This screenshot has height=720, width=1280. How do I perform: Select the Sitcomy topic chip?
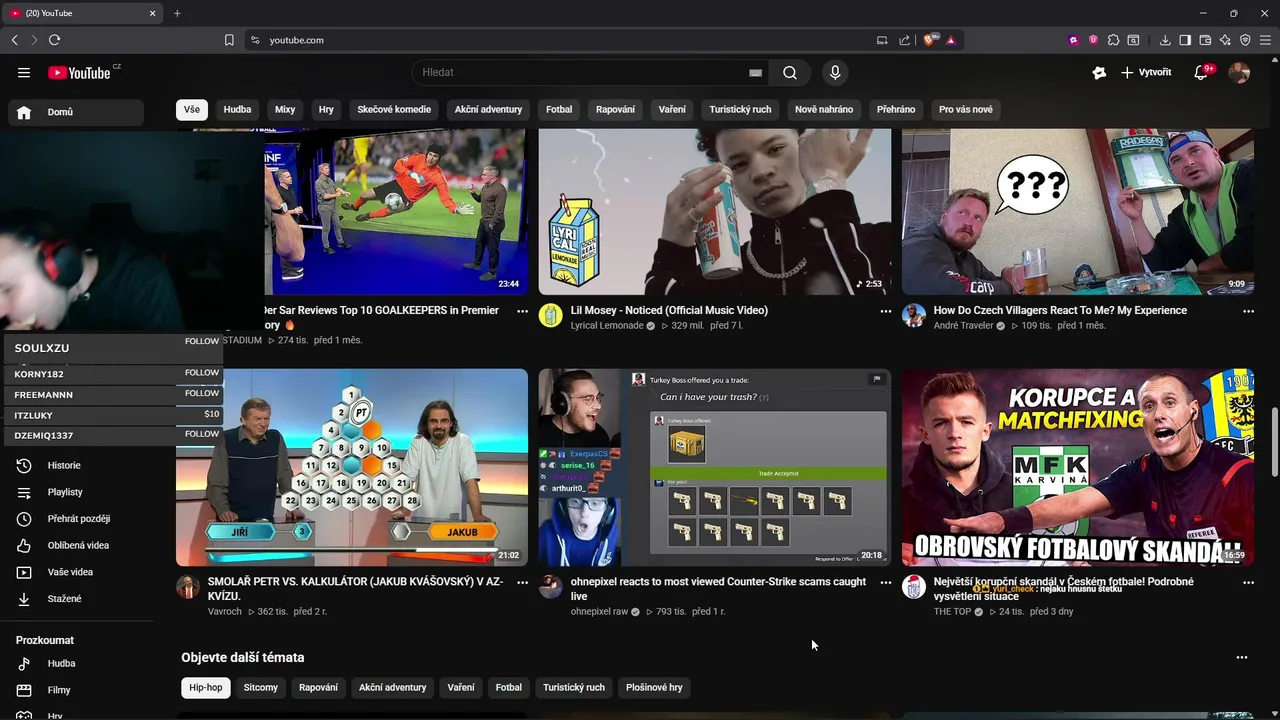pyautogui.click(x=261, y=687)
